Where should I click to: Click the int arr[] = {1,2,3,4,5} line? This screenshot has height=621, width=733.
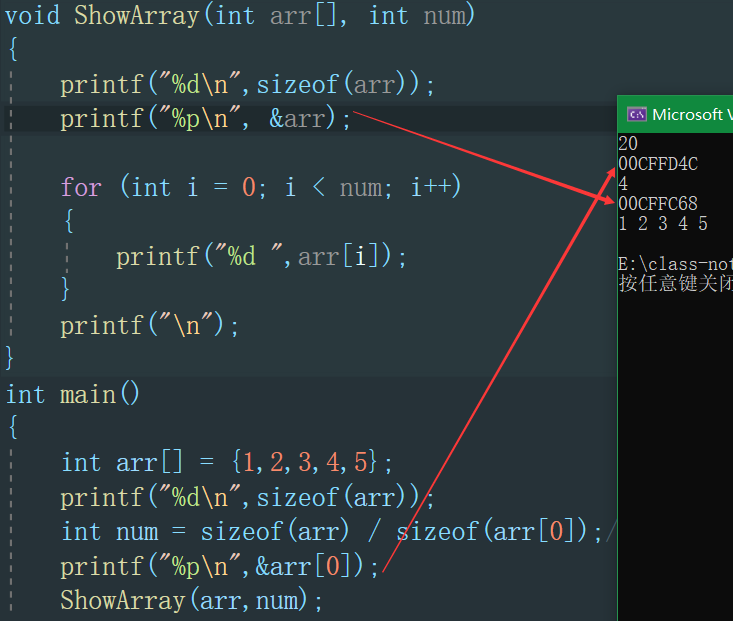[227, 462]
